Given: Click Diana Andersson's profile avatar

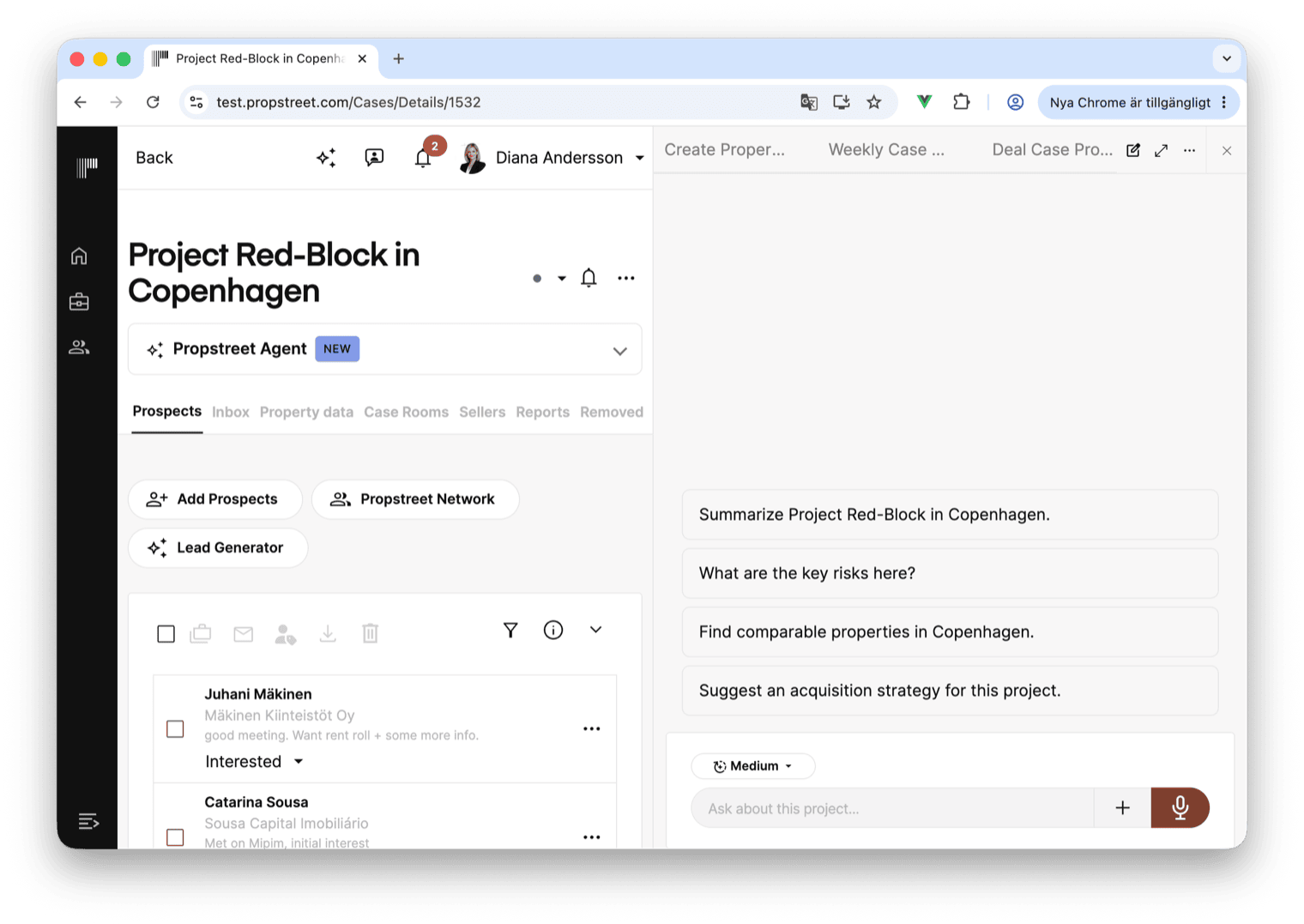Looking at the screenshot, I should coord(473,158).
